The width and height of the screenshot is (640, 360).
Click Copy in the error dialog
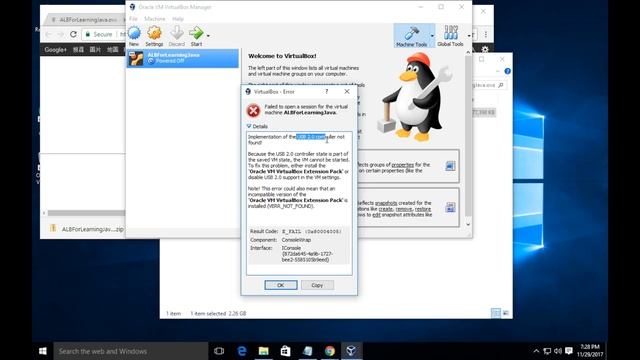317,285
